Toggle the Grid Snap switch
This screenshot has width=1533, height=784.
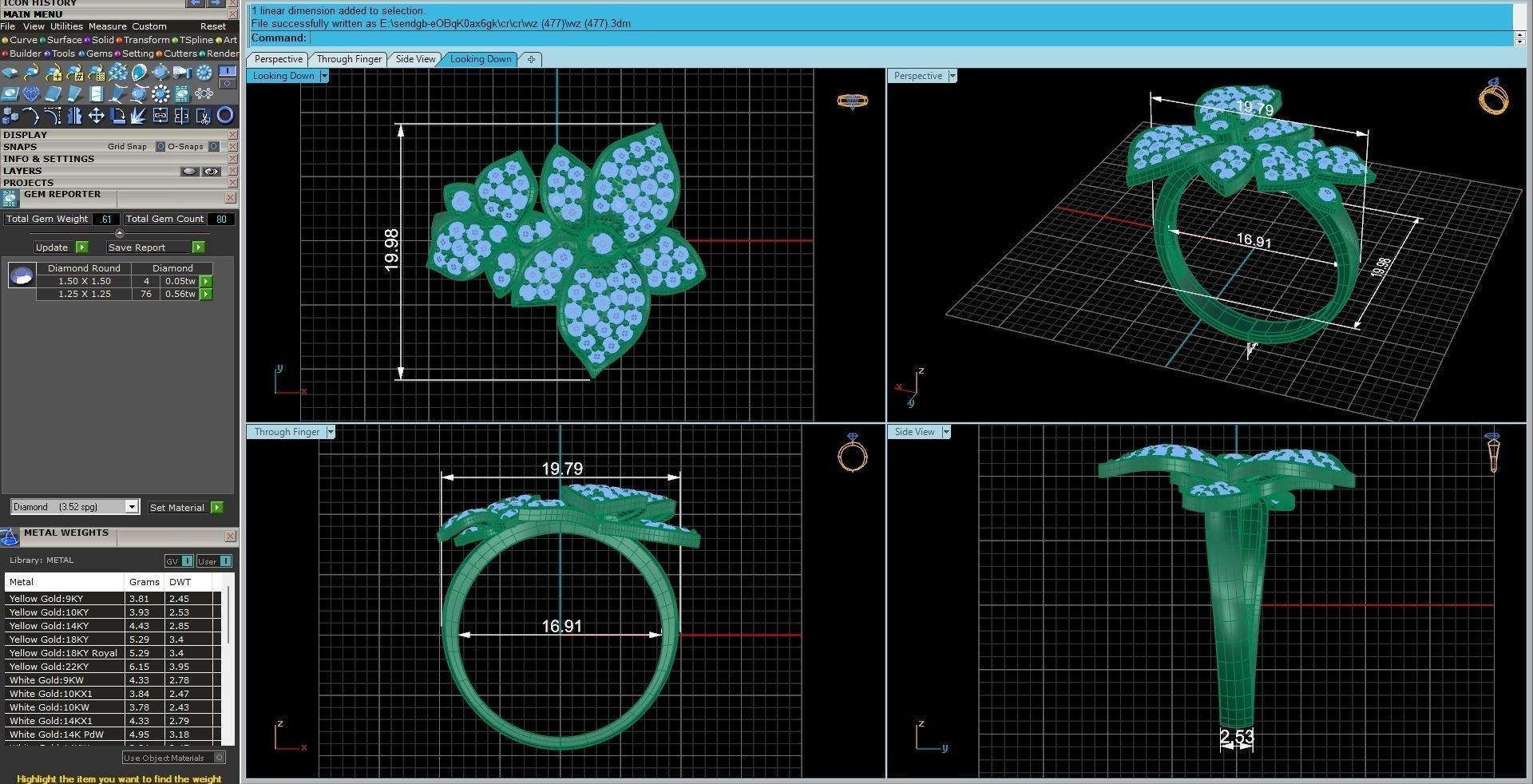pos(160,147)
